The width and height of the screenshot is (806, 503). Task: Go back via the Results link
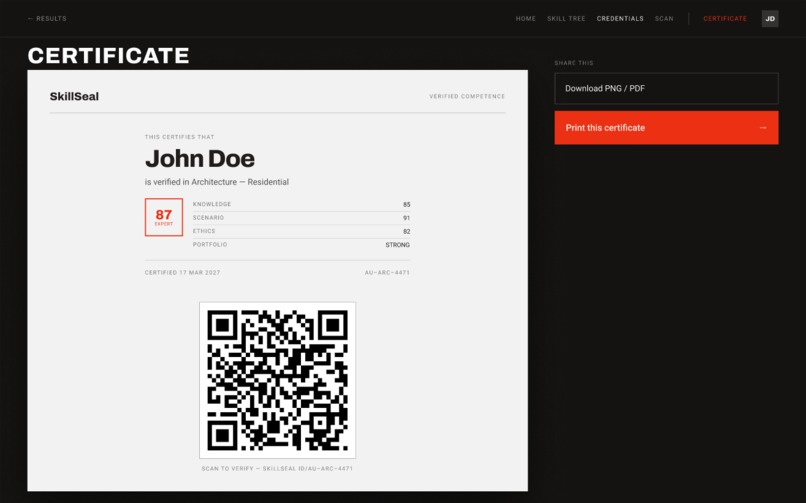point(47,18)
